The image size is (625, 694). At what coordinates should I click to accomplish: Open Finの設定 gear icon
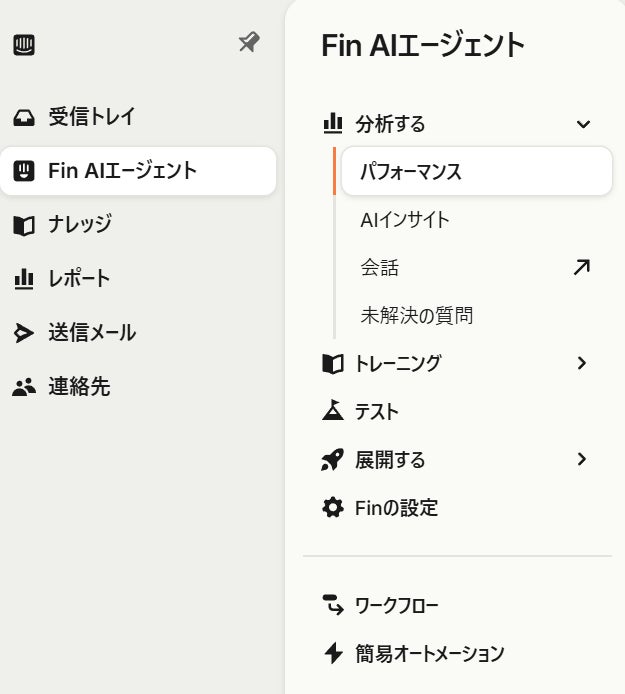click(x=332, y=508)
